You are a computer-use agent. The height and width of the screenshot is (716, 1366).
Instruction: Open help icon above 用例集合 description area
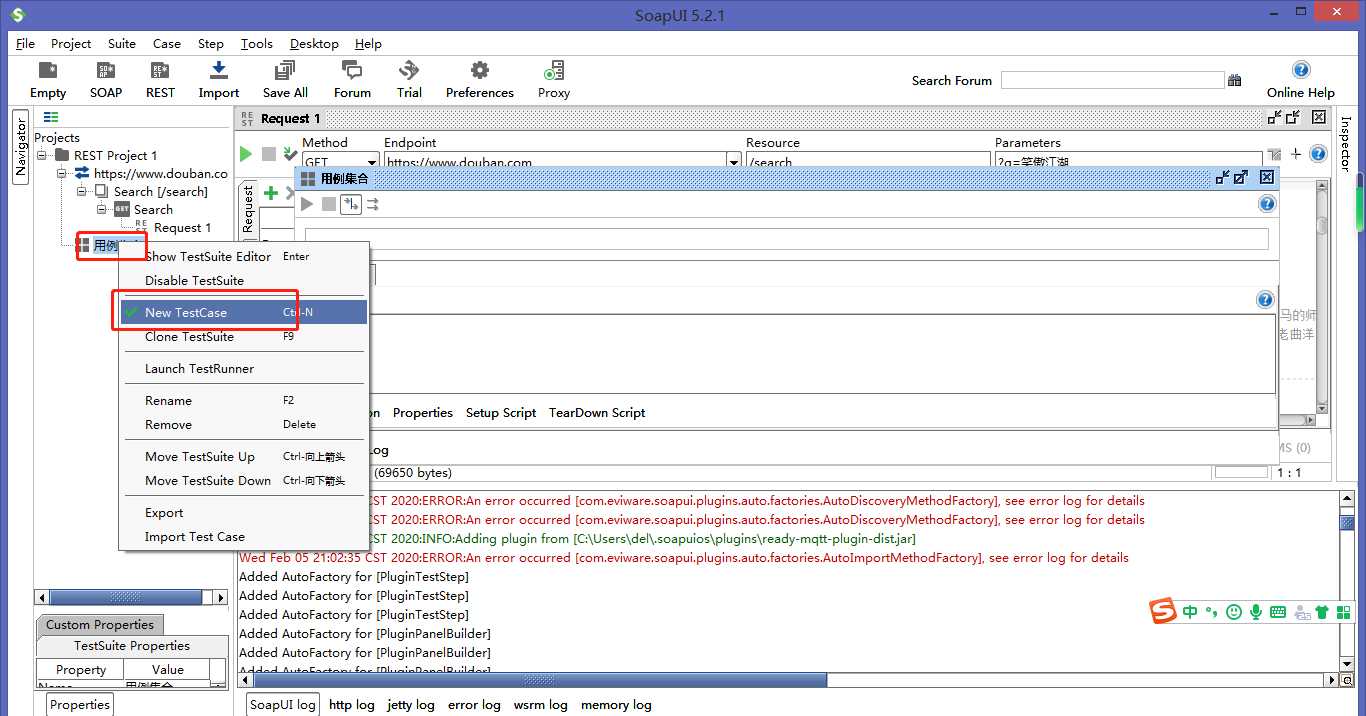coord(1265,300)
